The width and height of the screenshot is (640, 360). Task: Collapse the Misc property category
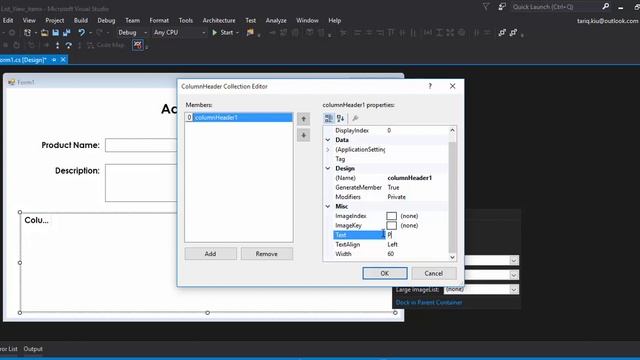(x=328, y=207)
